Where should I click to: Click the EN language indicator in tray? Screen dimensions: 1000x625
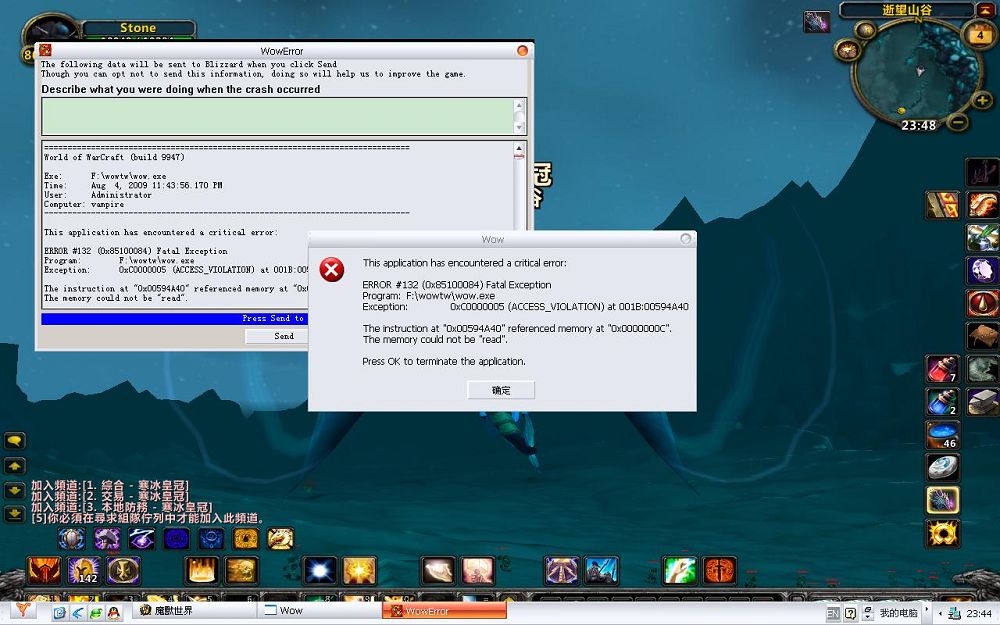tap(833, 613)
